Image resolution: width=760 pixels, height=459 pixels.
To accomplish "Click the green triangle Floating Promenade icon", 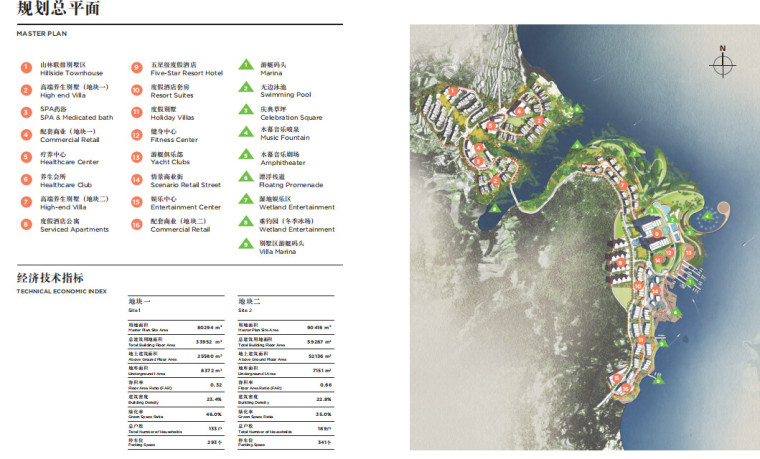I will tap(245, 180).
